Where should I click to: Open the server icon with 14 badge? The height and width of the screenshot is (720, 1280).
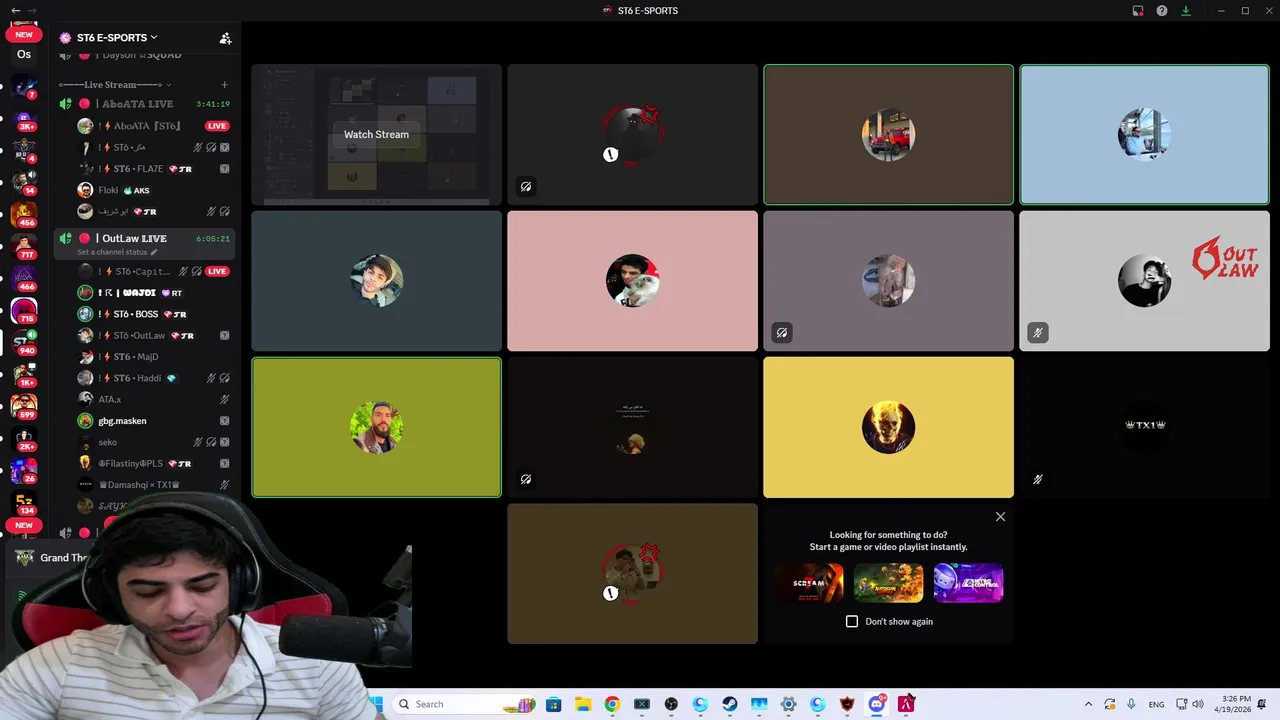pyautogui.click(x=24, y=182)
